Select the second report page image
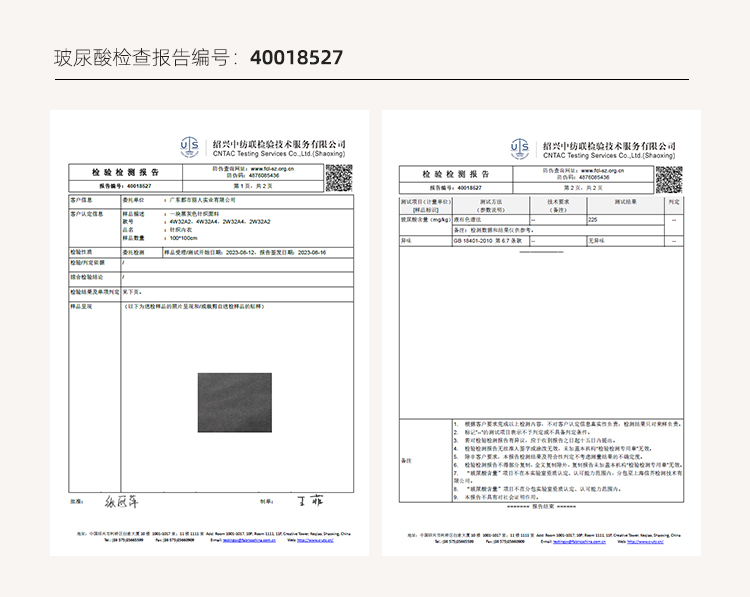The width and height of the screenshot is (750, 597). 540,332
